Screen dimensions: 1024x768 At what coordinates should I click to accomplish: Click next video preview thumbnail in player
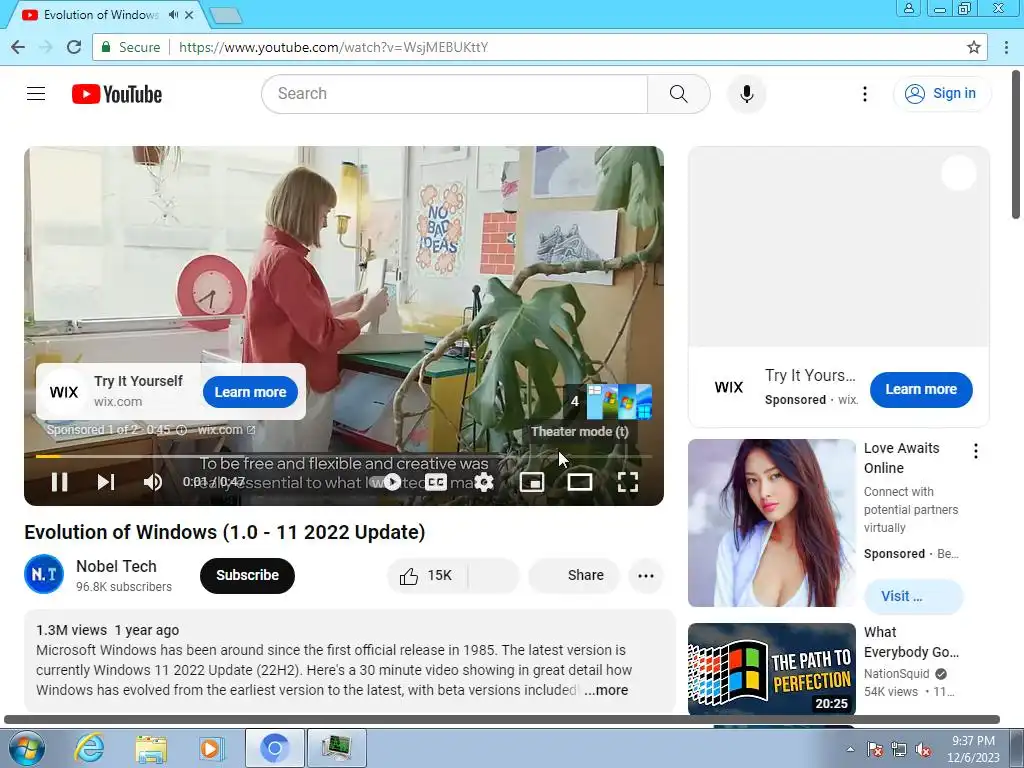(x=619, y=402)
